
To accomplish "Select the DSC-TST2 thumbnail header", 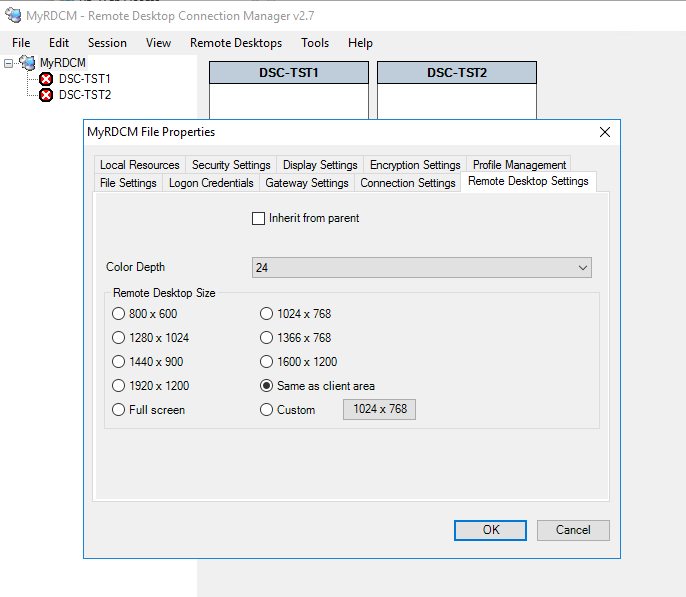I will pyautogui.click(x=457, y=73).
